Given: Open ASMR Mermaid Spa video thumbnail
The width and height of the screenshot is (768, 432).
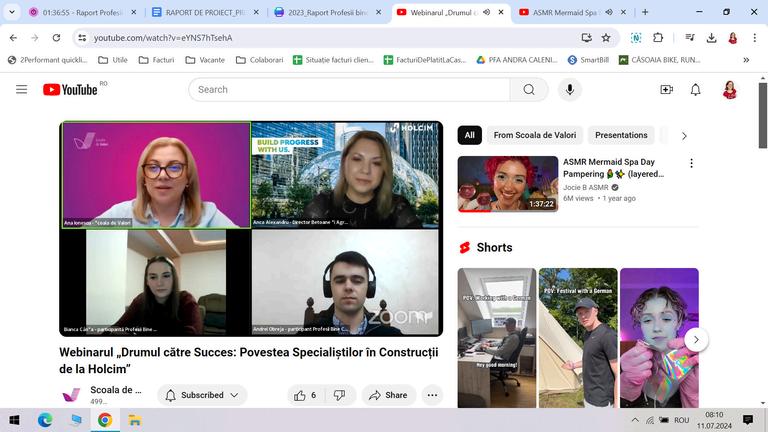Looking at the screenshot, I should click(508, 184).
